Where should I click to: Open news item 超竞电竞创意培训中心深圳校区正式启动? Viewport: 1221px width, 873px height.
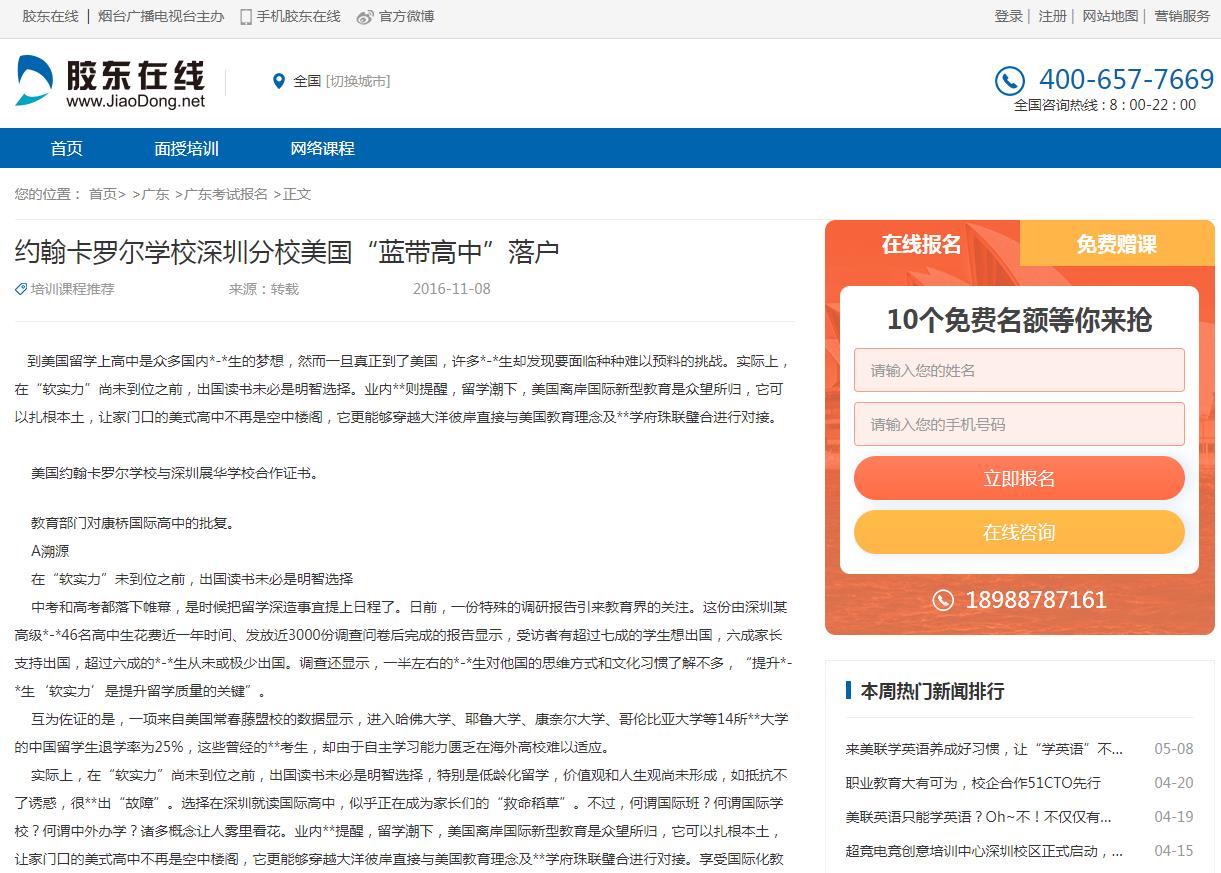985,851
